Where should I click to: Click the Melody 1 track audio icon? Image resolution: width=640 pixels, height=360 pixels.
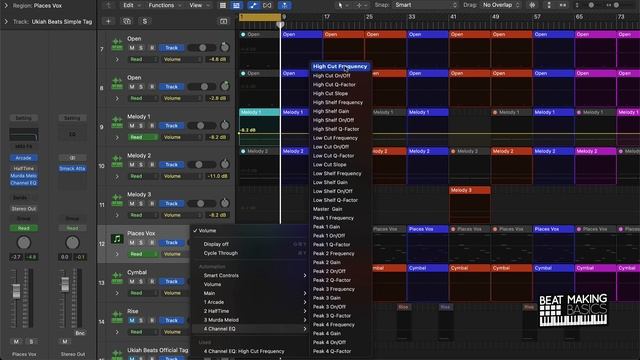(117, 122)
